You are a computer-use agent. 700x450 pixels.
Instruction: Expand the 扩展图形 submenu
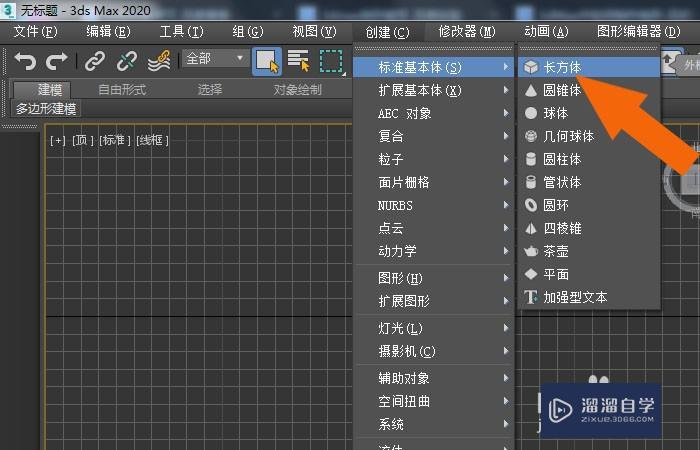pyautogui.click(x=434, y=301)
